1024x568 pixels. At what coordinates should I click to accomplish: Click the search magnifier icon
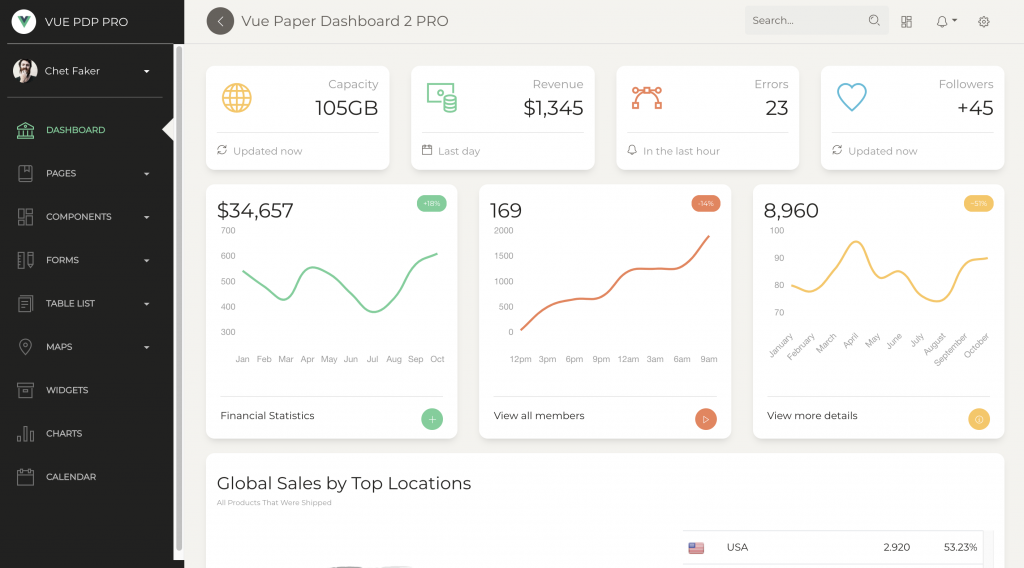[874, 20]
